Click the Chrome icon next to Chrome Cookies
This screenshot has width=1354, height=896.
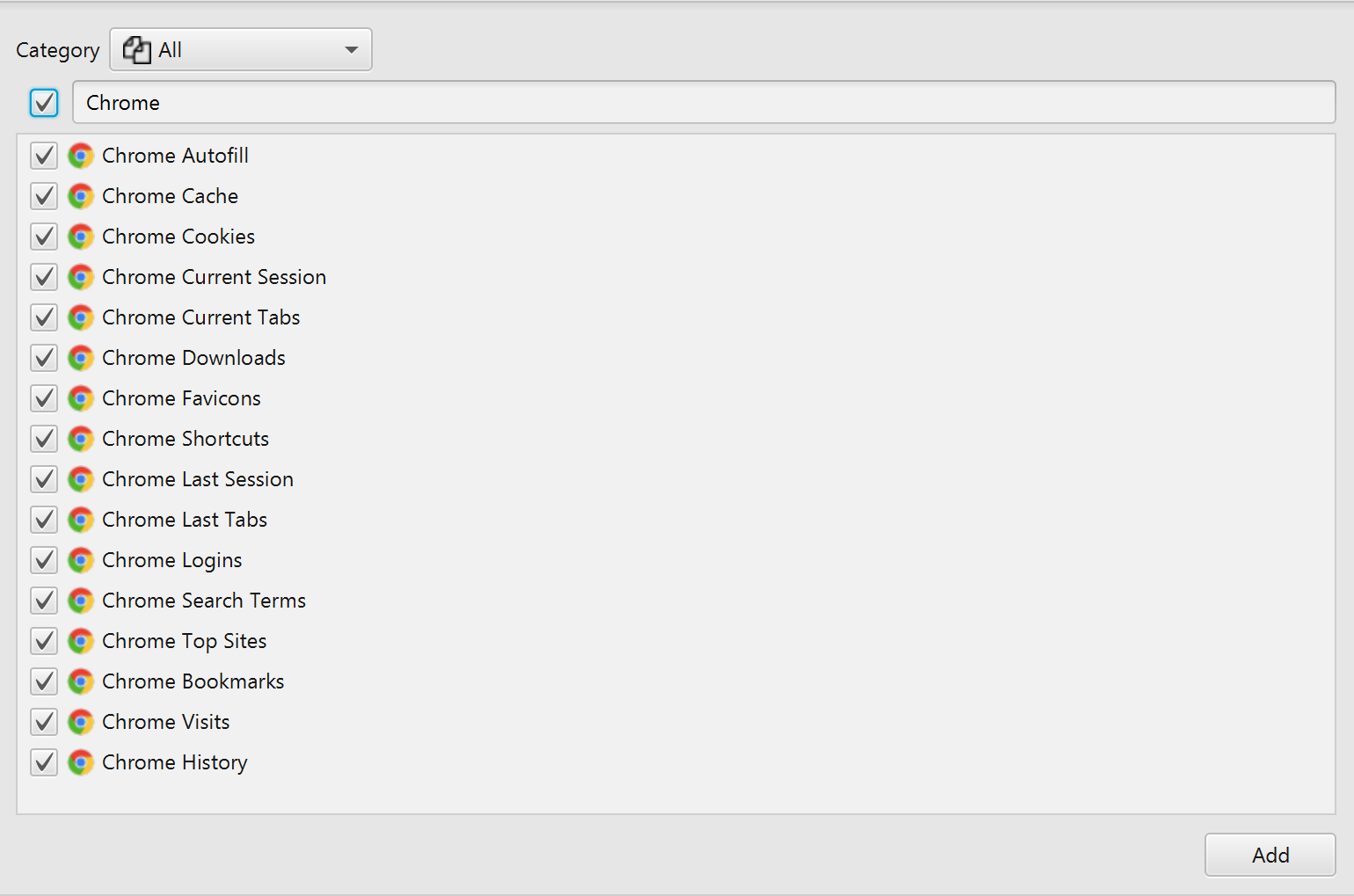coord(81,237)
